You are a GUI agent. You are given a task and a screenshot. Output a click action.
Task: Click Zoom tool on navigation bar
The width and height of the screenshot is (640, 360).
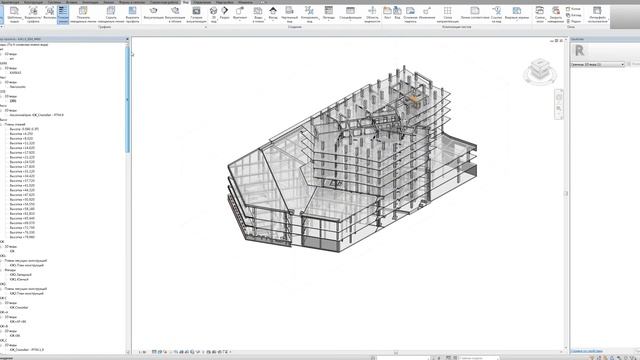pyautogui.click(x=559, y=109)
